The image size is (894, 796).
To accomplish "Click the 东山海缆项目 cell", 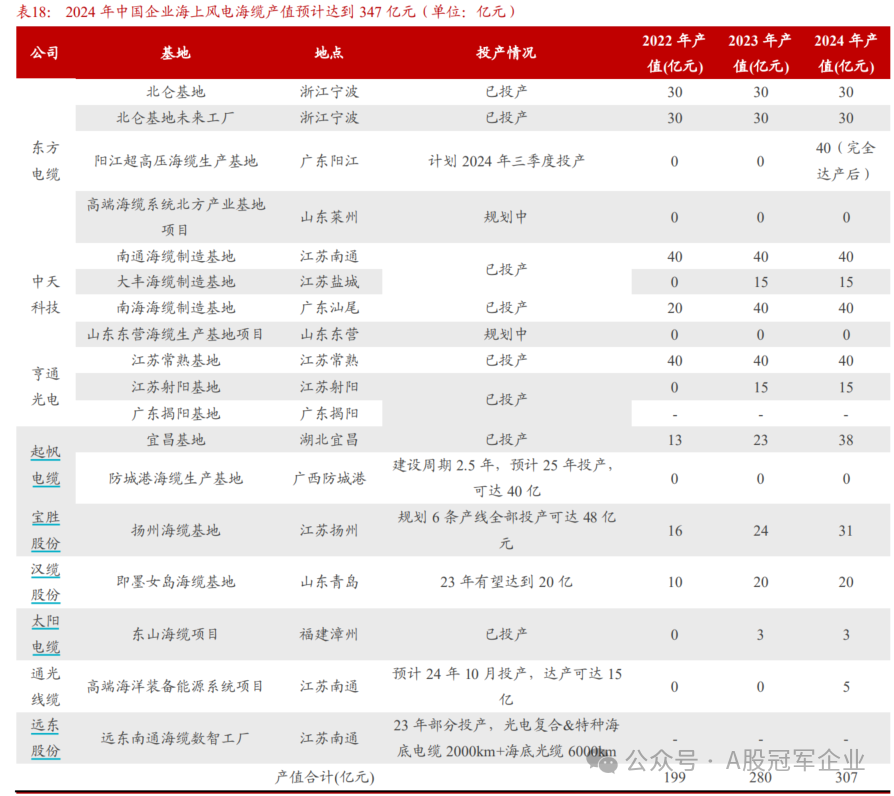I will [x=176, y=634].
